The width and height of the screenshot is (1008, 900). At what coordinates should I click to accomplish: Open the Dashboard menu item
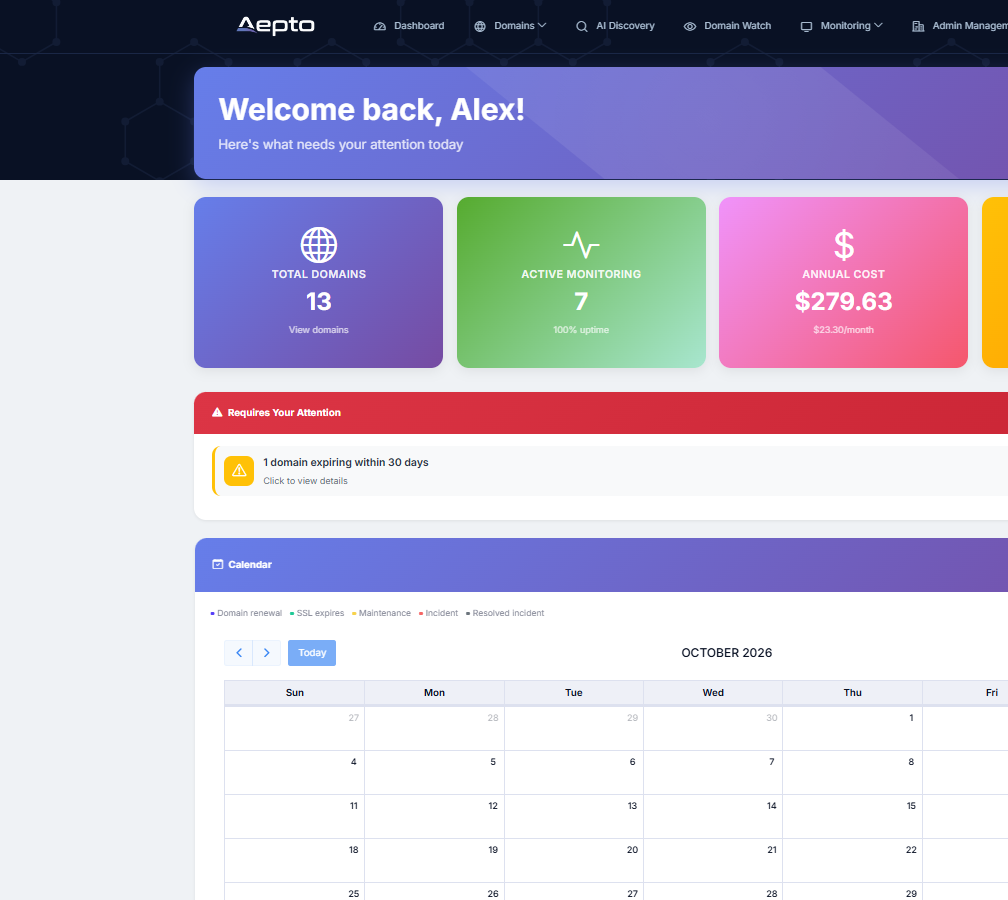click(409, 26)
